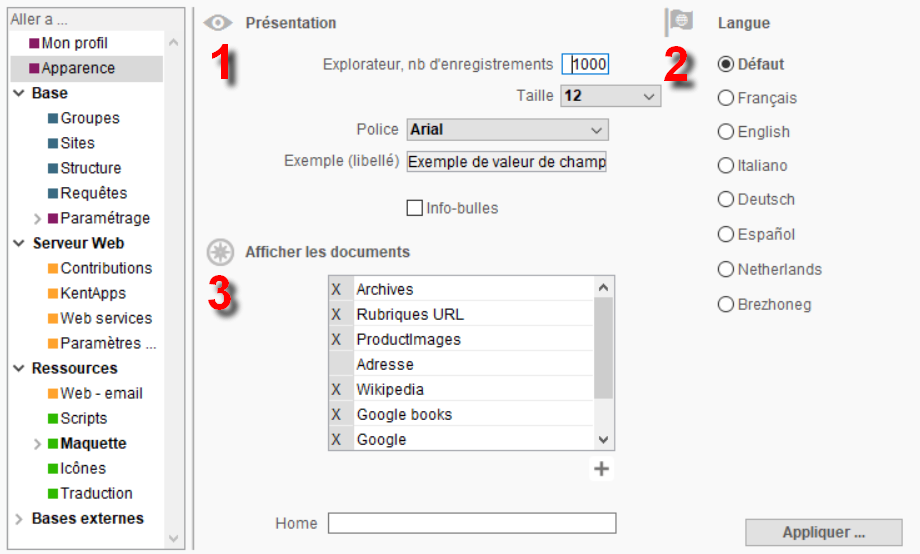Image resolution: width=920 pixels, height=554 pixels.
Task: Click the Appliquer button
Action: [824, 532]
